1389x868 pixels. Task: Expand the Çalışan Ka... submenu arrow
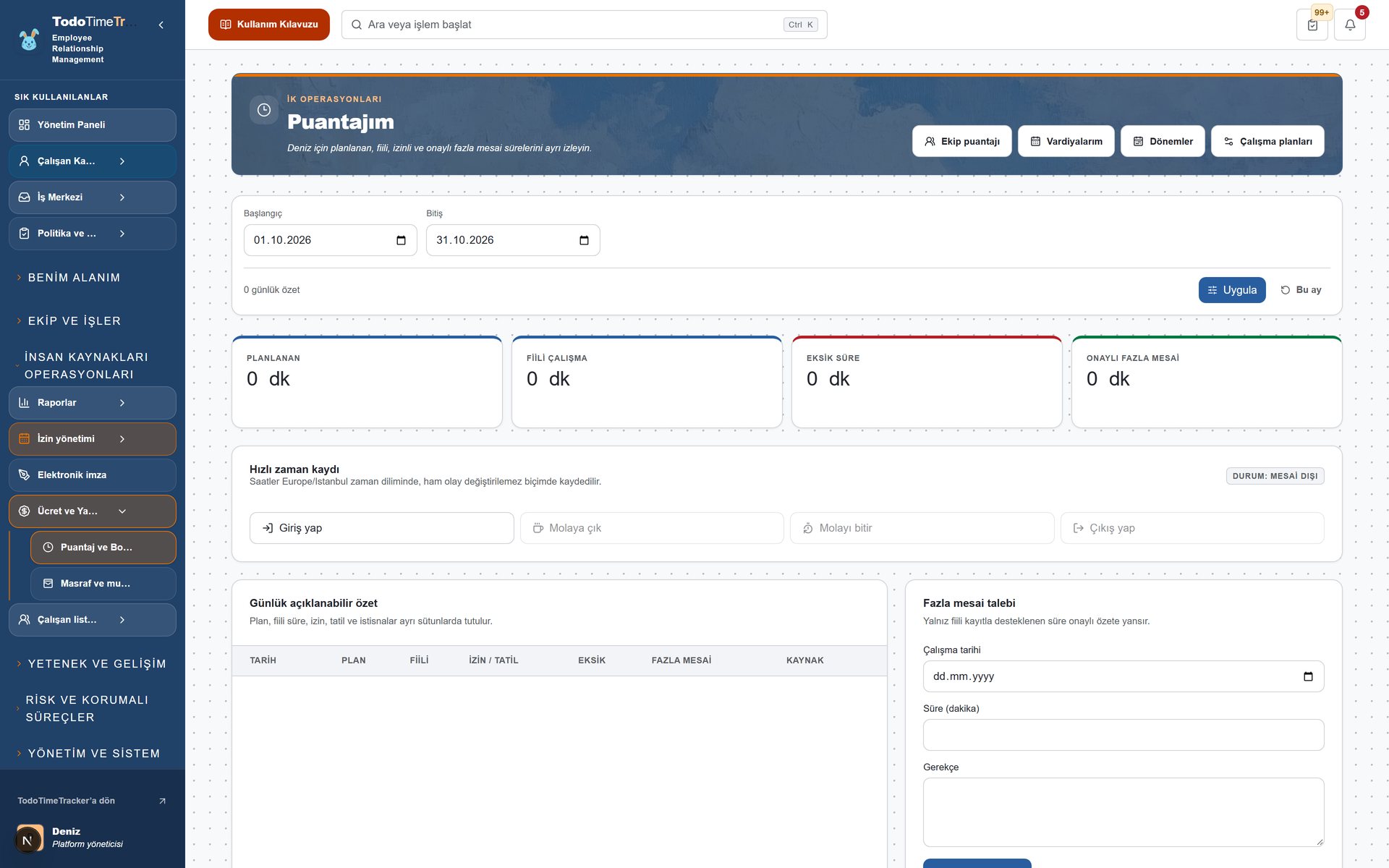(x=122, y=161)
